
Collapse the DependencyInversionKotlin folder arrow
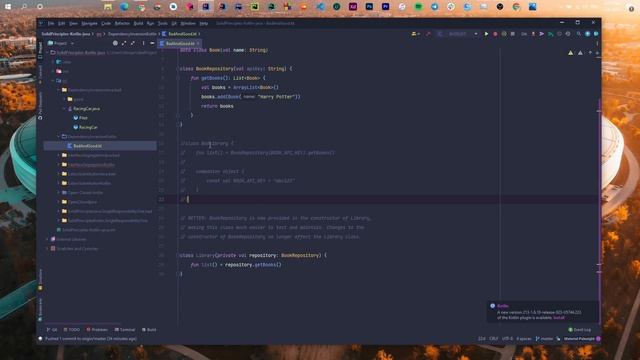pyautogui.click(x=58, y=136)
